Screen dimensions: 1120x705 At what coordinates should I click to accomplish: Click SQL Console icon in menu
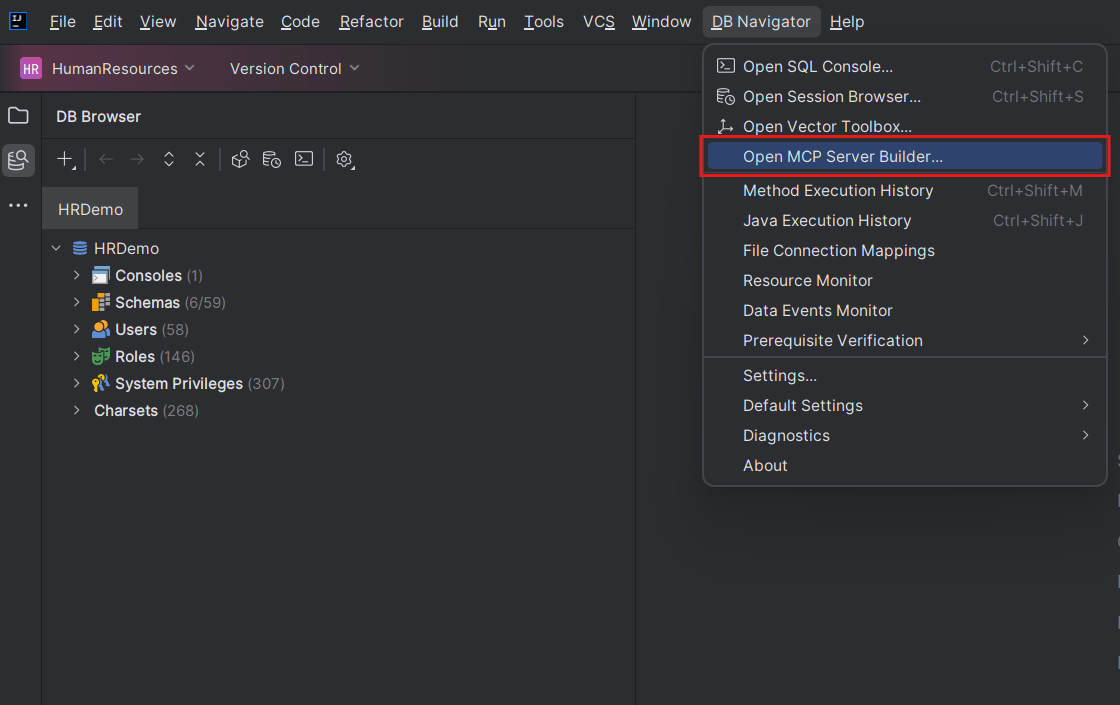coord(726,66)
